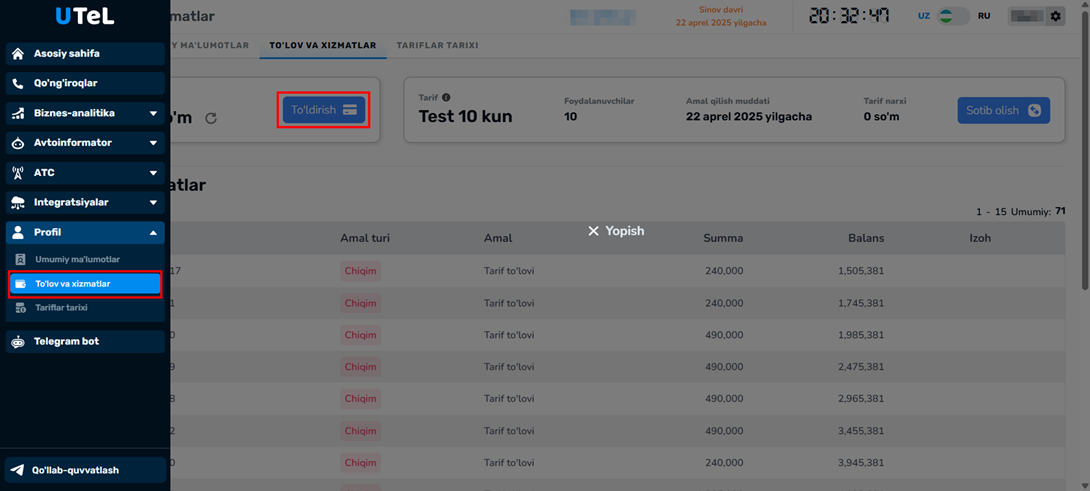
Task: Refresh the balance with the reload icon
Action: pos(211,119)
